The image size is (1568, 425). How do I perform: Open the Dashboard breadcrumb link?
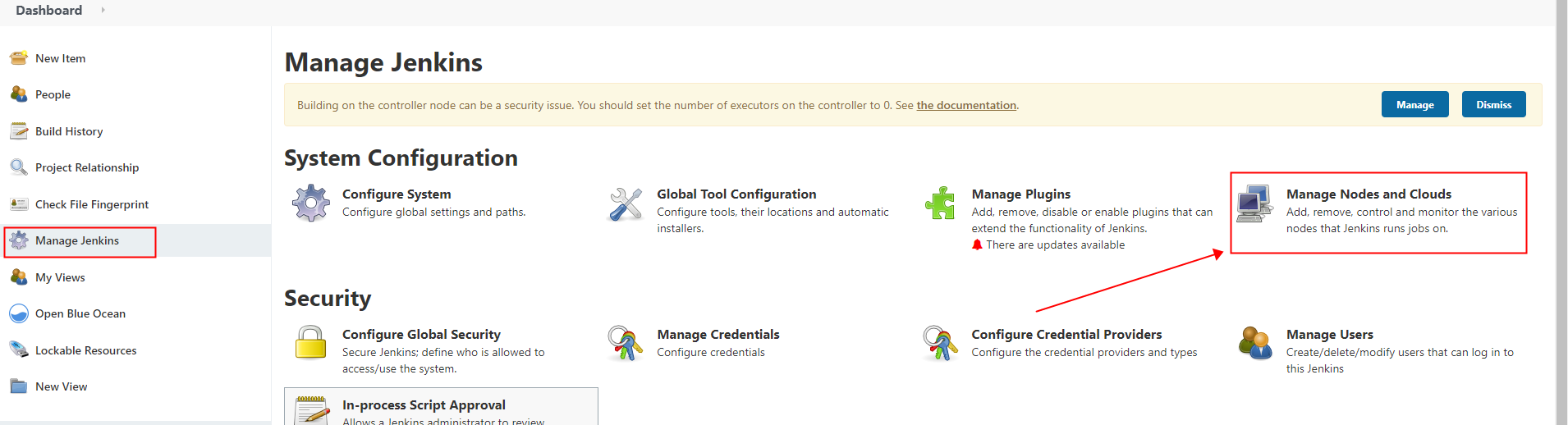pyautogui.click(x=49, y=10)
